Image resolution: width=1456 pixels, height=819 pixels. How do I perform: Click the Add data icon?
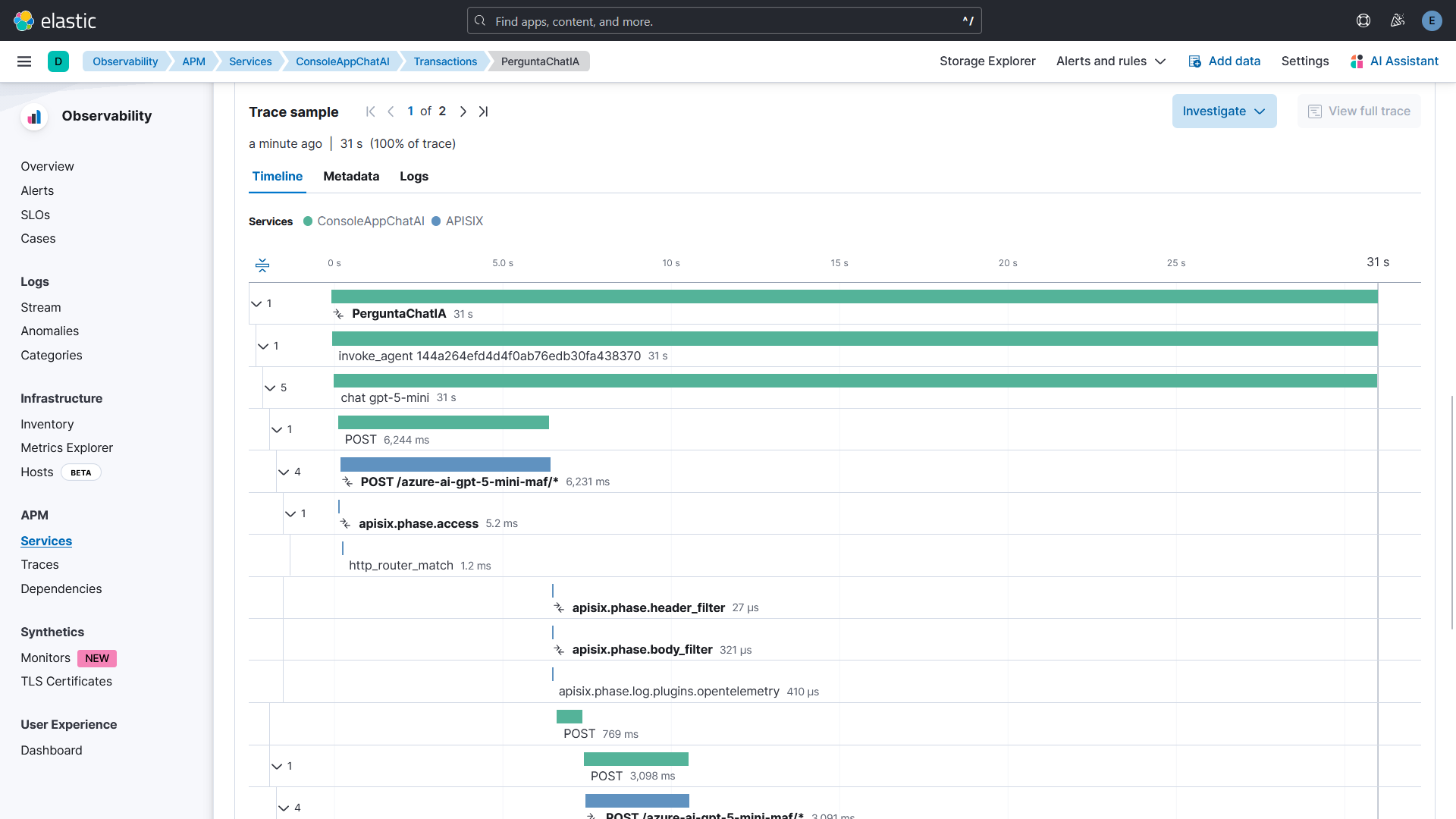[1195, 61]
